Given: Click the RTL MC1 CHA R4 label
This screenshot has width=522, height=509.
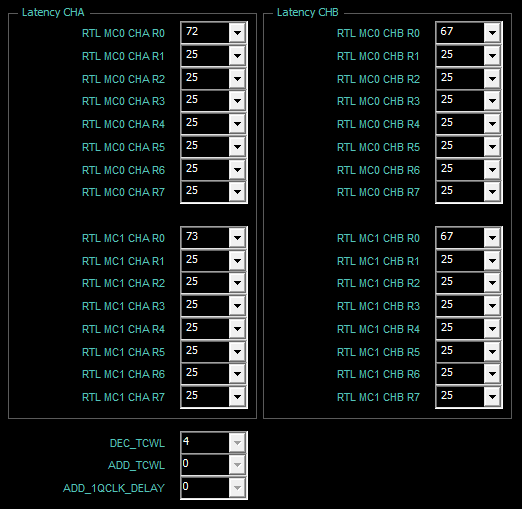Looking at the screenshot, I should pos(123,329).
